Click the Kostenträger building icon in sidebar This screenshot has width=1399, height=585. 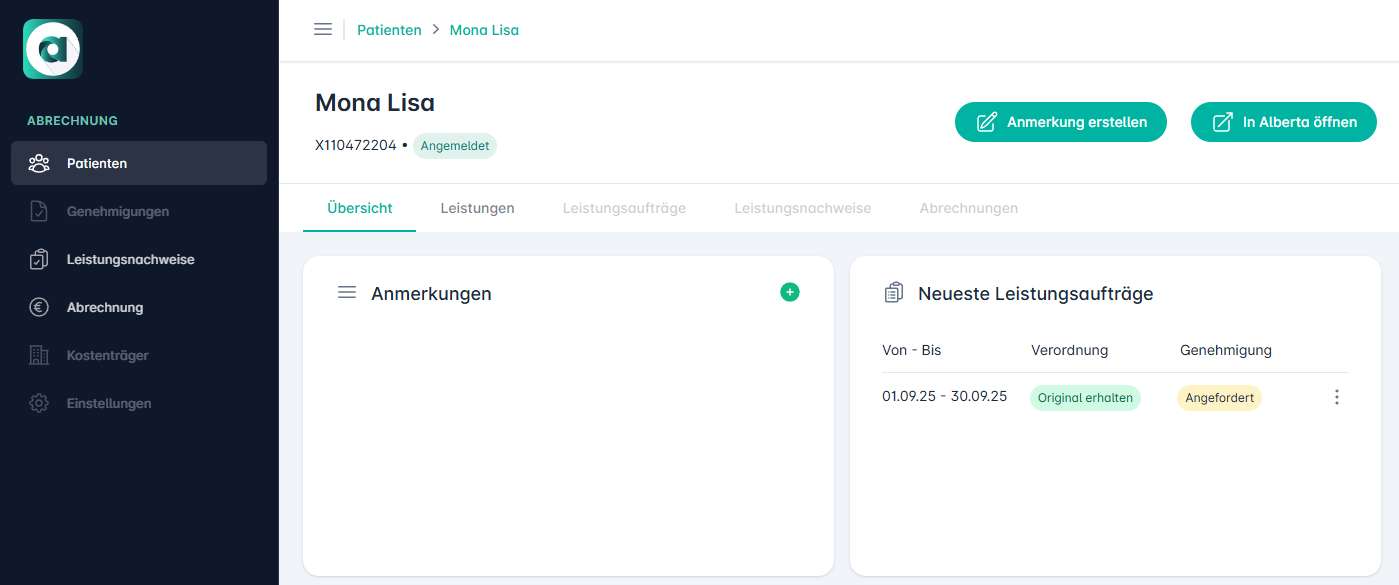pyautogui.click(x=39, y=356)
